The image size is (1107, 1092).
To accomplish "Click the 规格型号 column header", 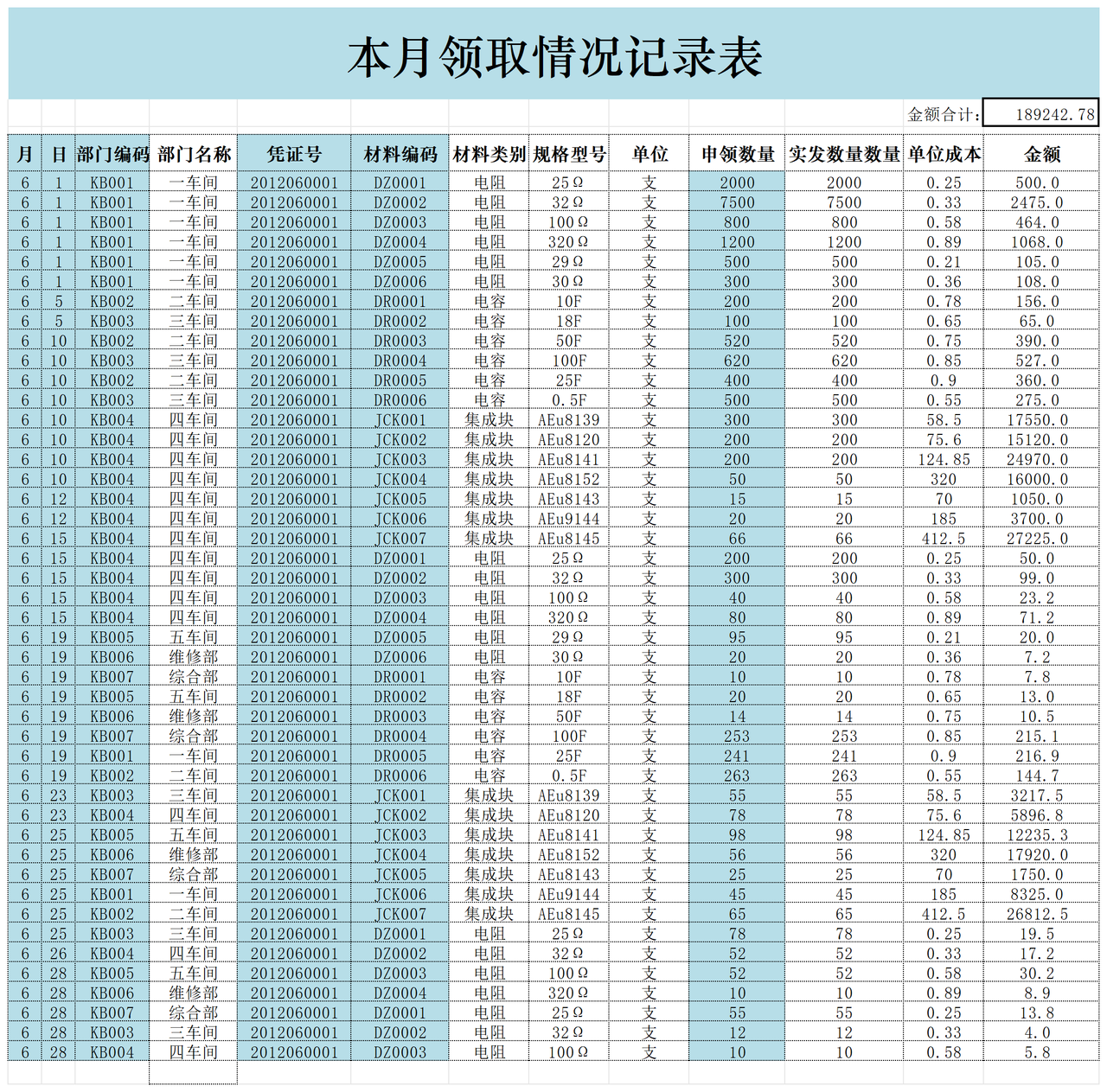I will 569,154.
